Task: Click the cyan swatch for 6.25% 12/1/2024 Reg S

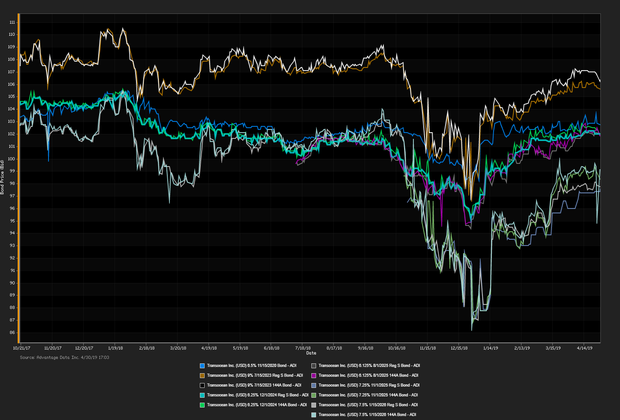Action: pyautogui.click(x=202, y=395)
